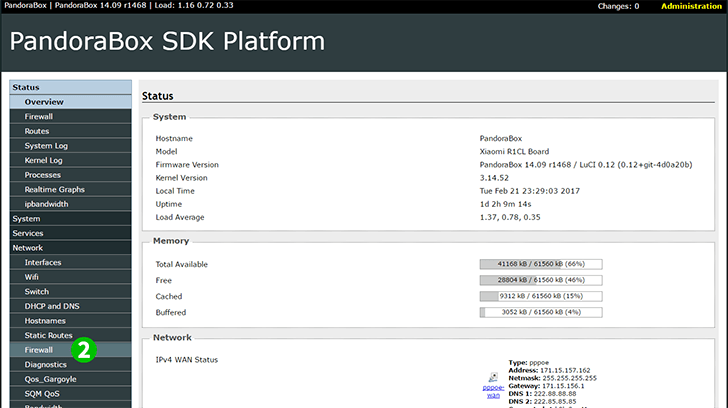
Task: View the Kernel Log page
Action: coord(46,160)
